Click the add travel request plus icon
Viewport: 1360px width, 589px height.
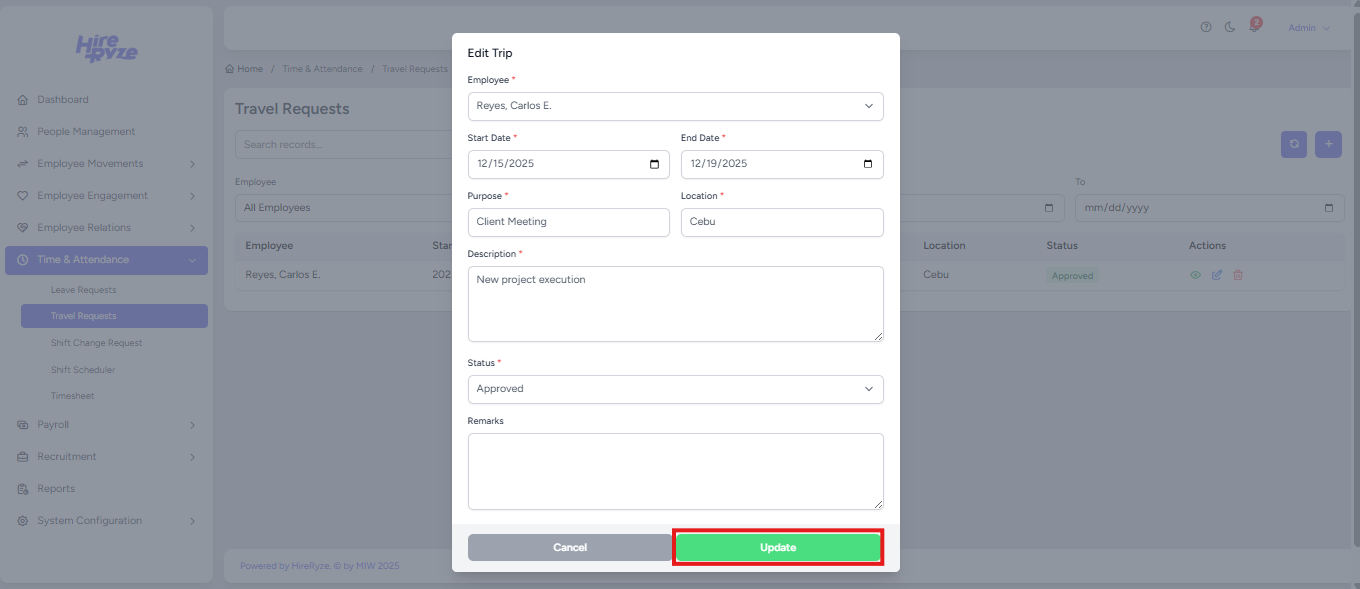click(x=1328, y=144)
